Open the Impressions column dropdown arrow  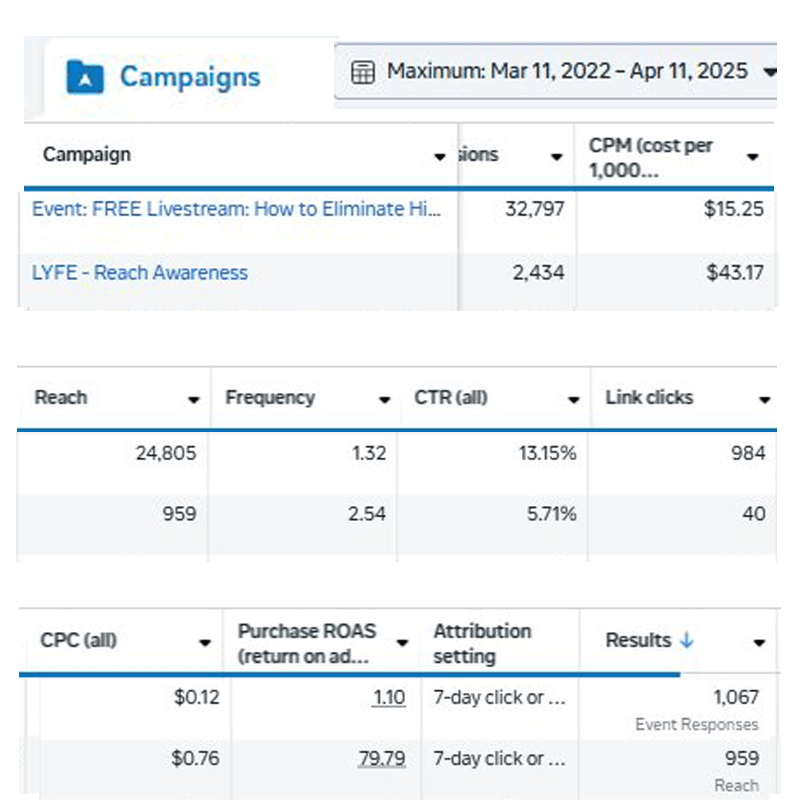click(557, 157)
